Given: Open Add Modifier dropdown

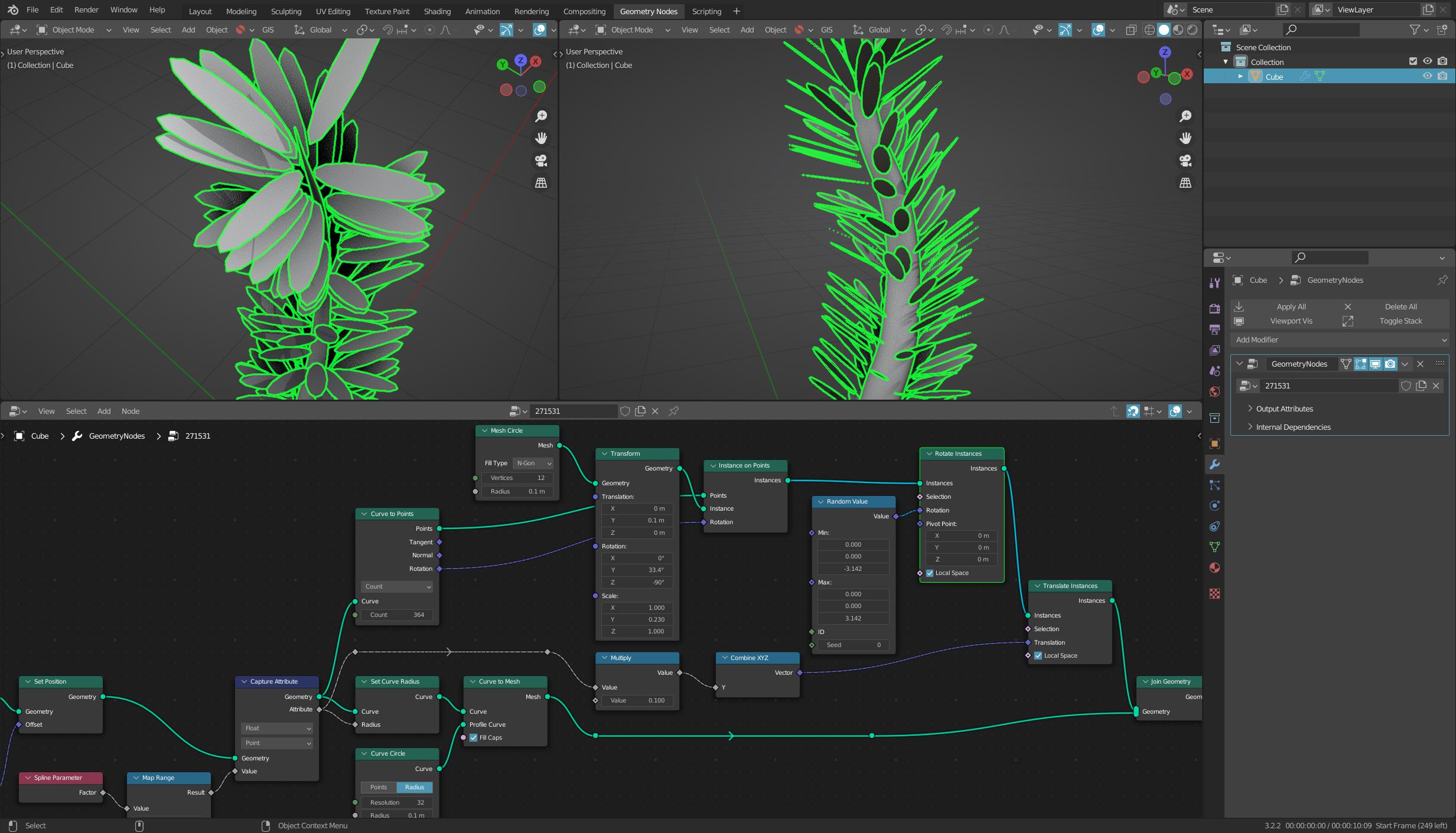Looking at the screenshot, I should pos(1340,340).
